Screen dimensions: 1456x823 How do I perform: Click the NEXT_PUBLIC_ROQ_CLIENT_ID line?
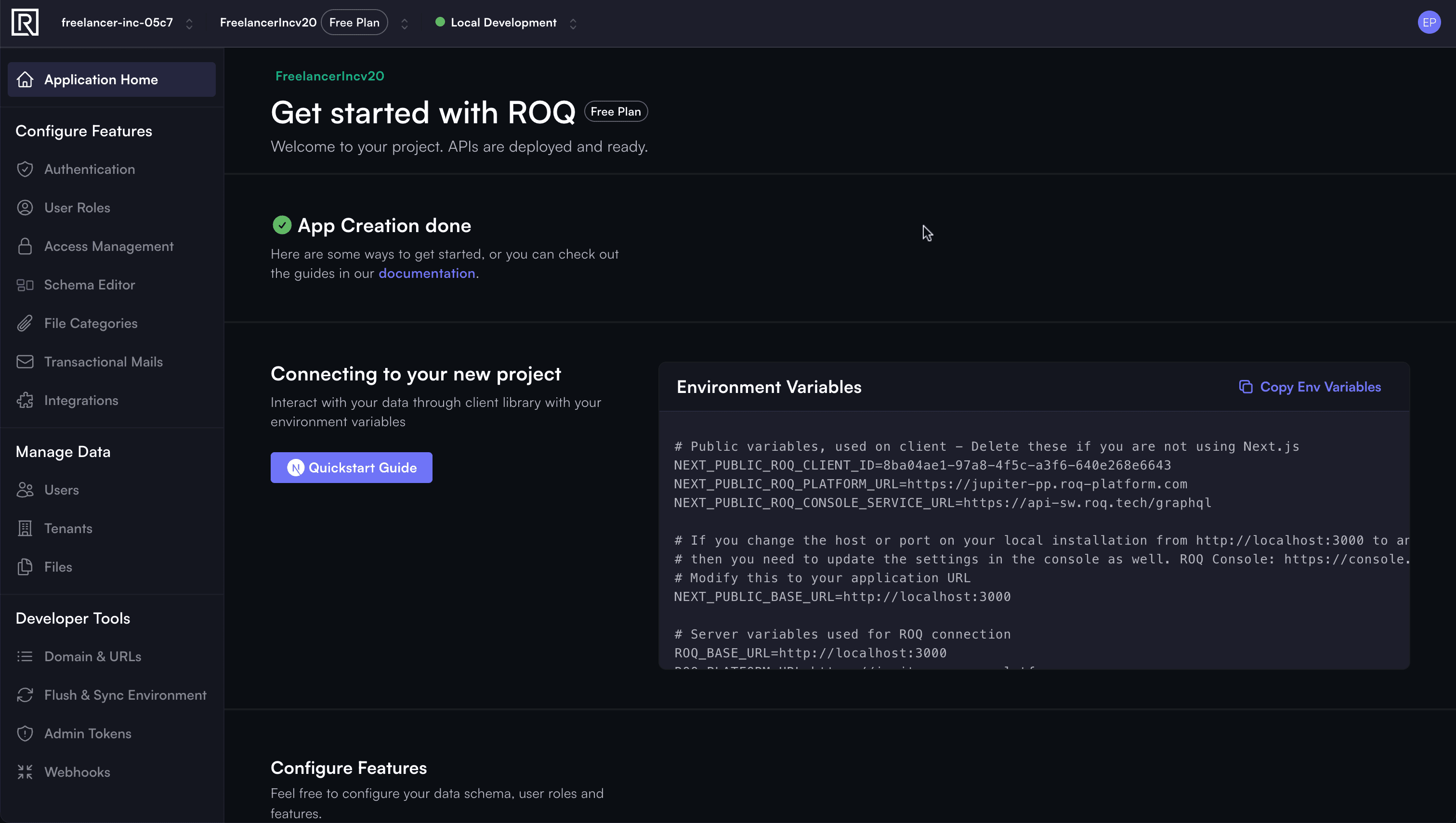(x=922, y=465)
